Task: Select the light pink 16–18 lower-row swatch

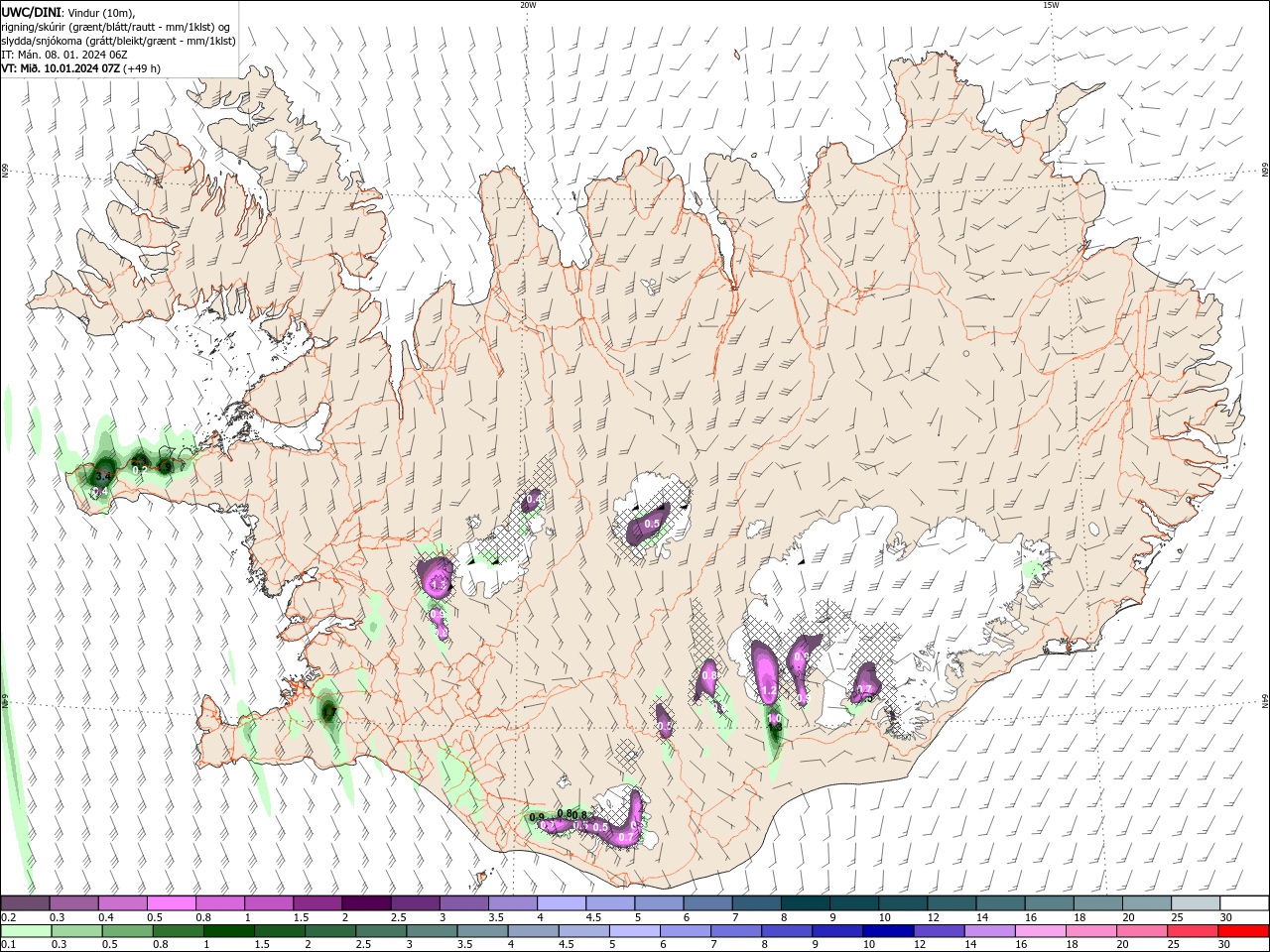Action: point(1041,931)
